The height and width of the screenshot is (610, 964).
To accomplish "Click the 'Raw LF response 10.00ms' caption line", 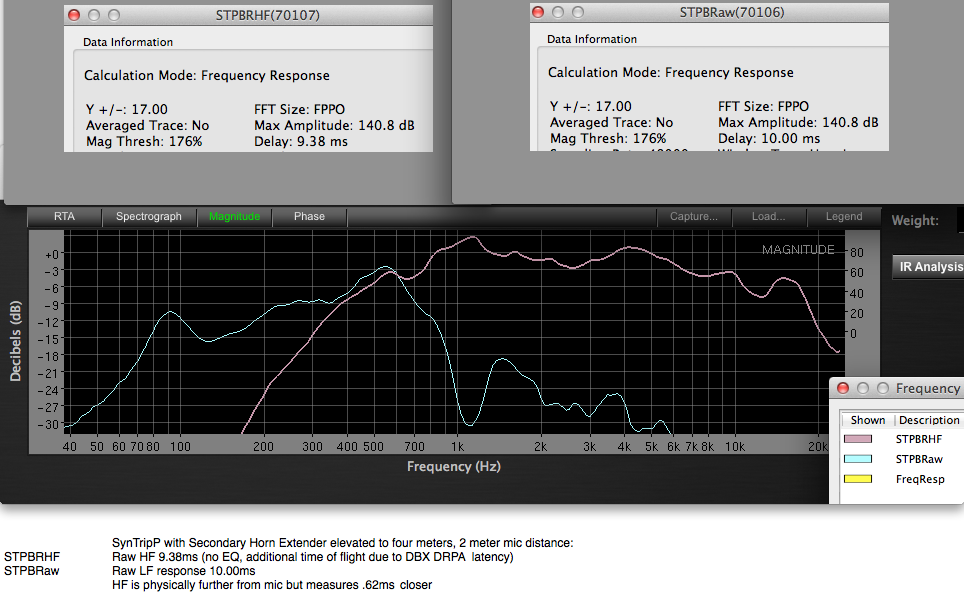I will click(183, 571).
